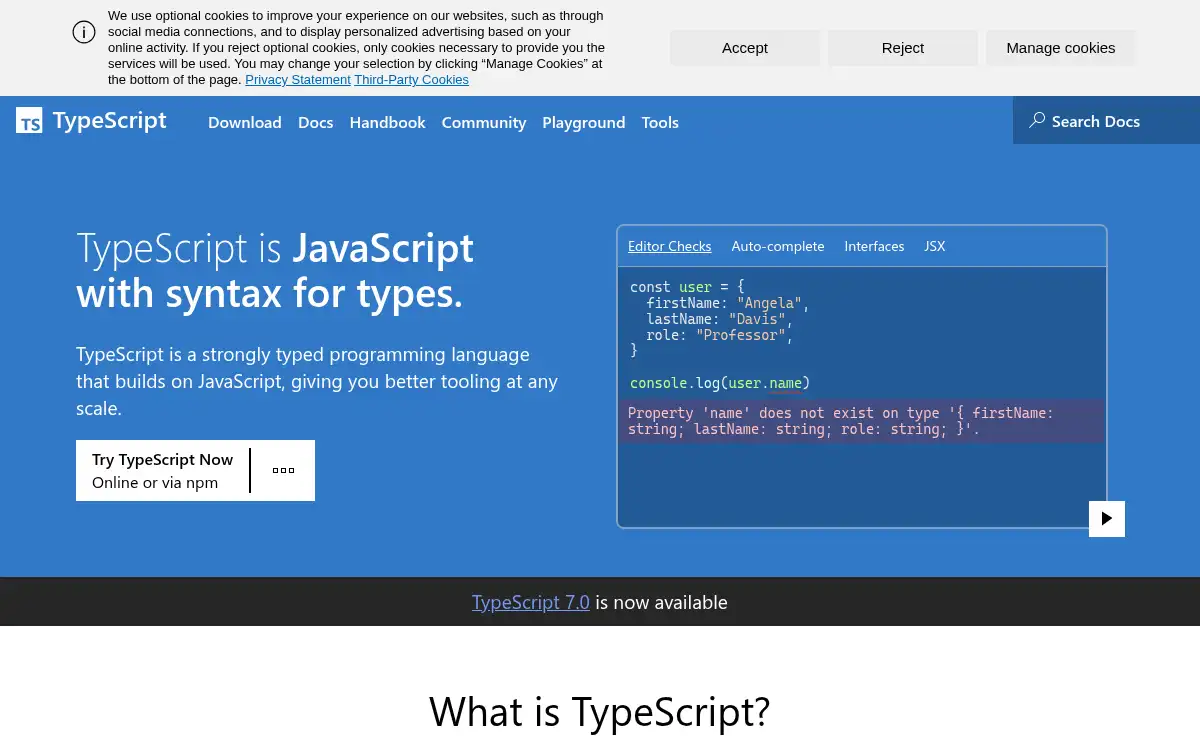Screen dimensions: 1200x750
Task: Switch to the JSX tab
Action: point(935,246)
